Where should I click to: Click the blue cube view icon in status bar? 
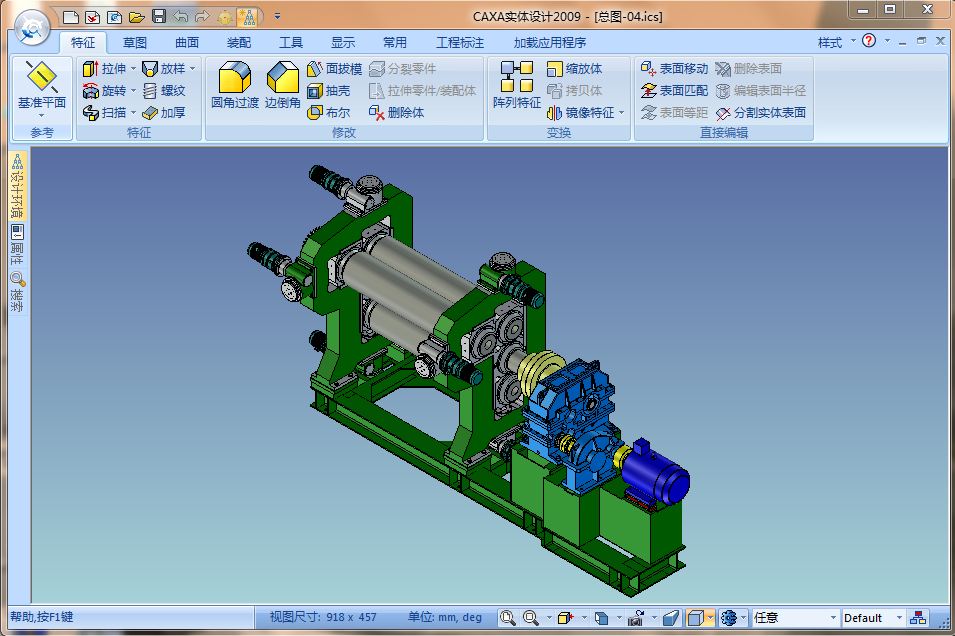pyautogui.click(x=601, y=618)
